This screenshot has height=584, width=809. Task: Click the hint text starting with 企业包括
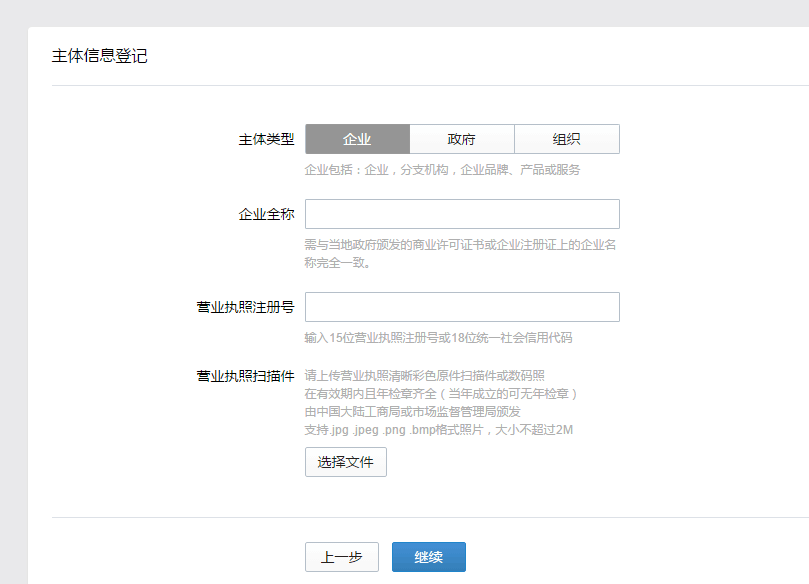point(442,170)
